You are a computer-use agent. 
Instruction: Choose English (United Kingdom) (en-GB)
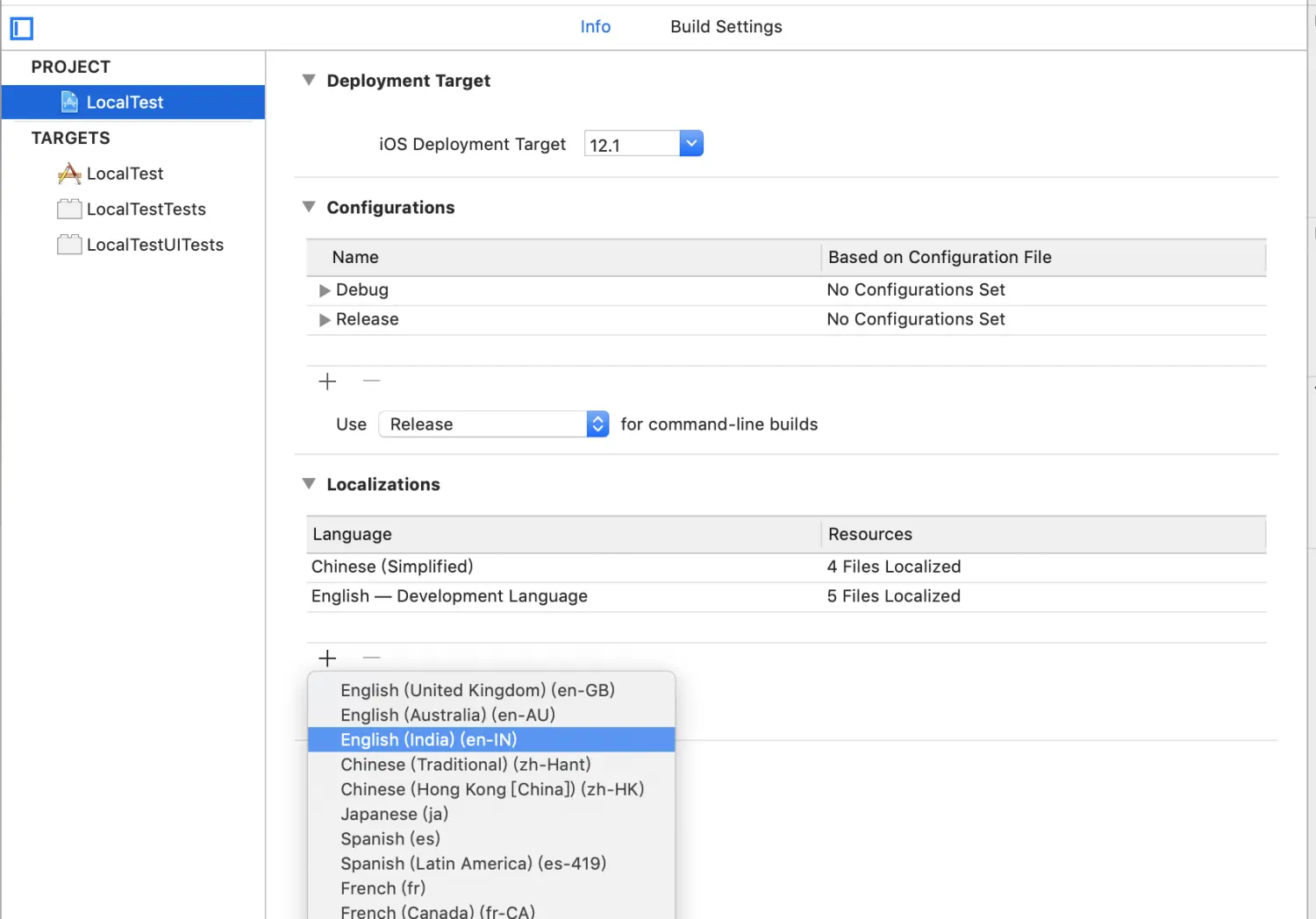[x=491, y=690]
